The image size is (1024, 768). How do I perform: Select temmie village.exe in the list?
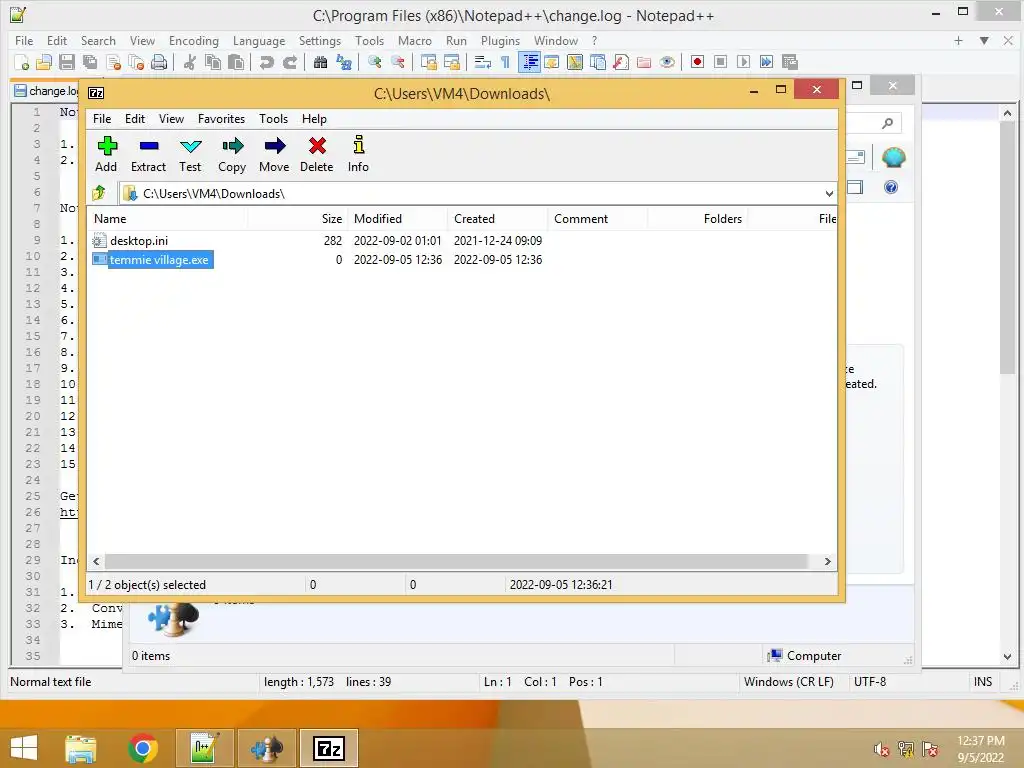[159, 260]
